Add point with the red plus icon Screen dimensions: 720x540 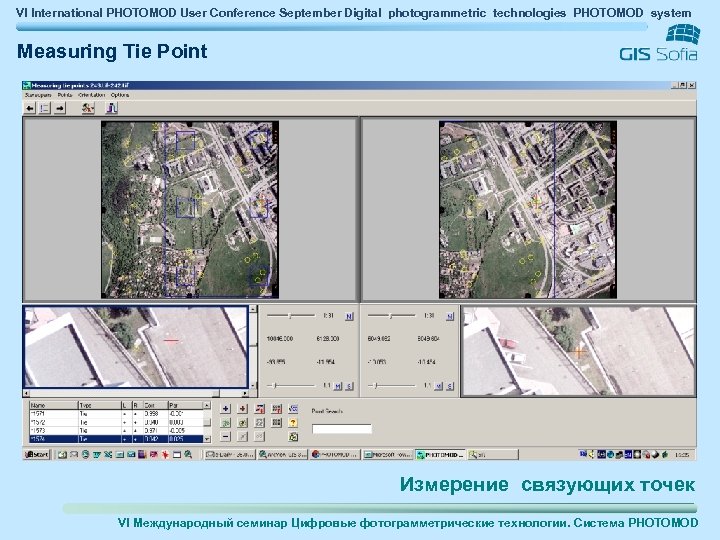pos(242,409)
